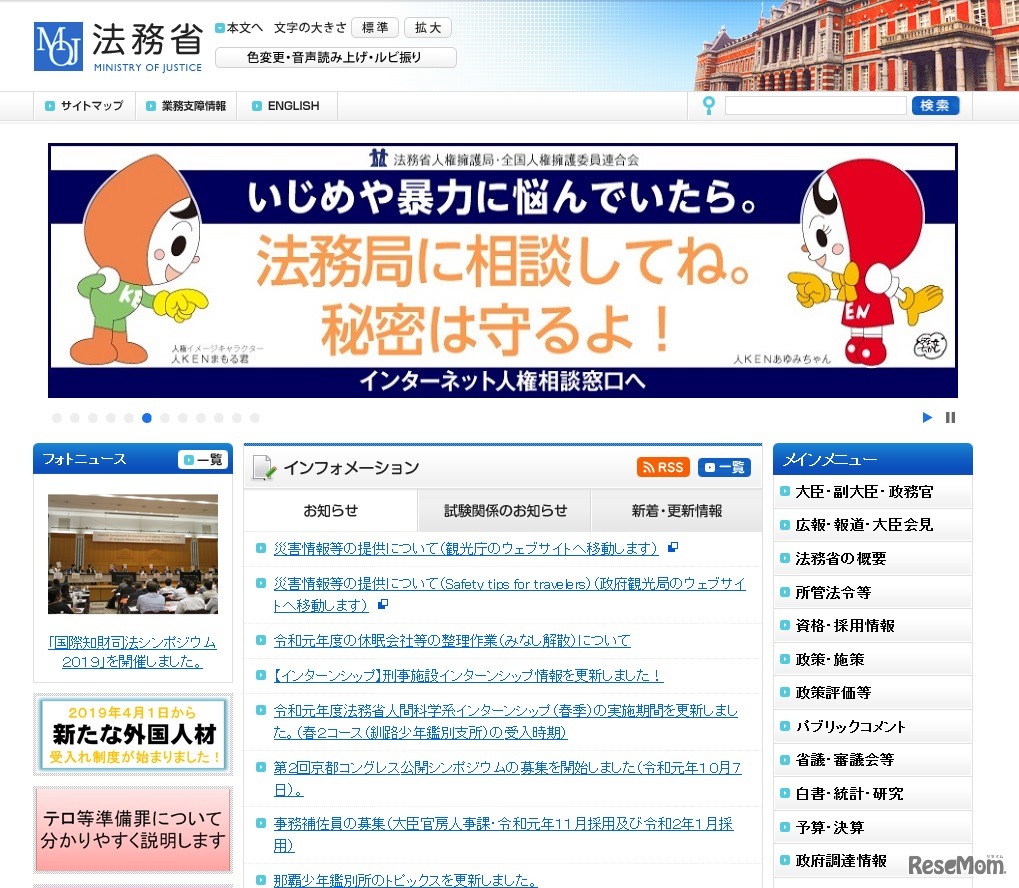Open 休眠会社等の整理作業 notice link
Screen dimensions: 1019x888
click(x=452, y=640)
